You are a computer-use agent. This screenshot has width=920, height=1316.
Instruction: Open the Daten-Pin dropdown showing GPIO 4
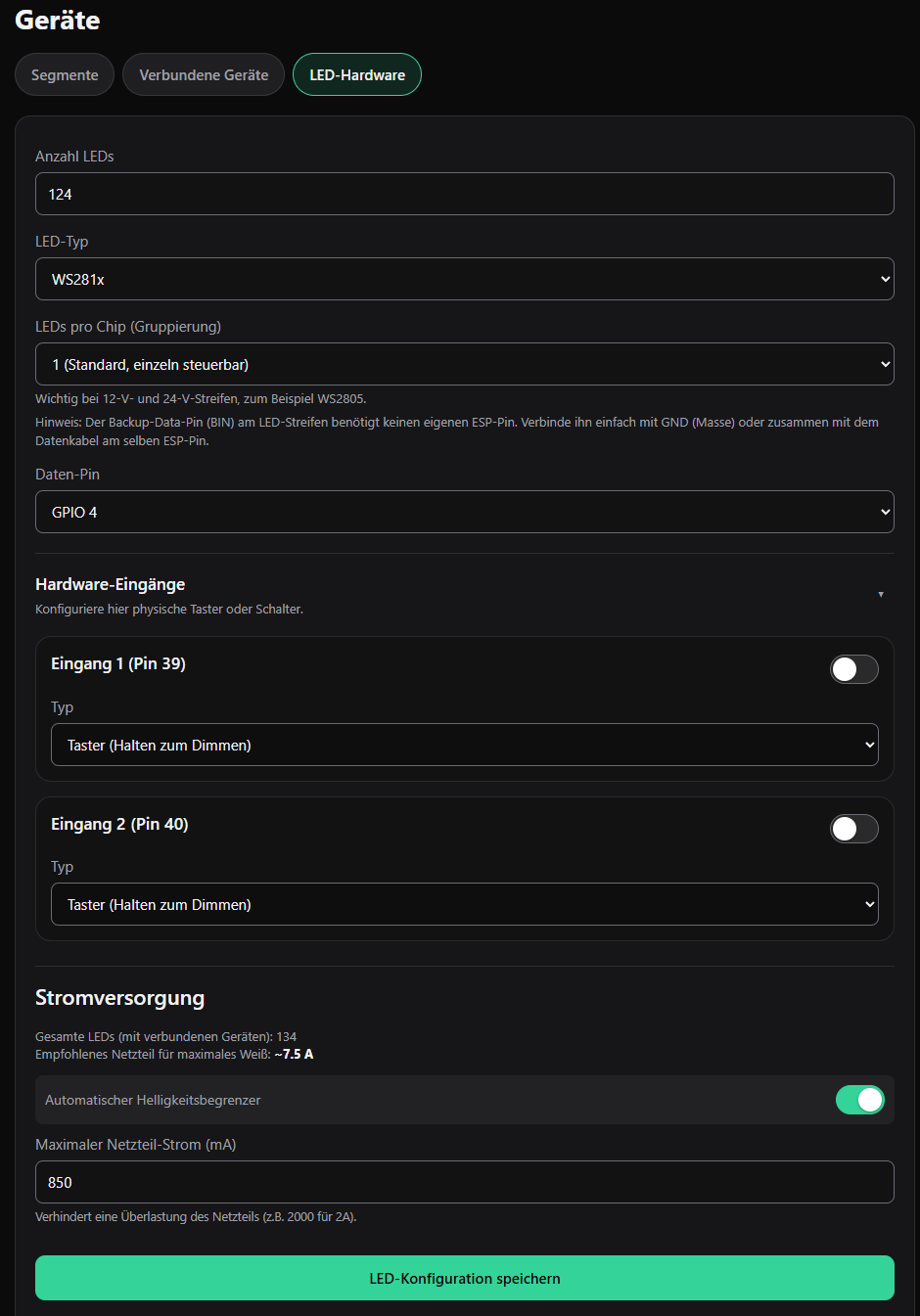pyautogui.click(x=465, y=512)
